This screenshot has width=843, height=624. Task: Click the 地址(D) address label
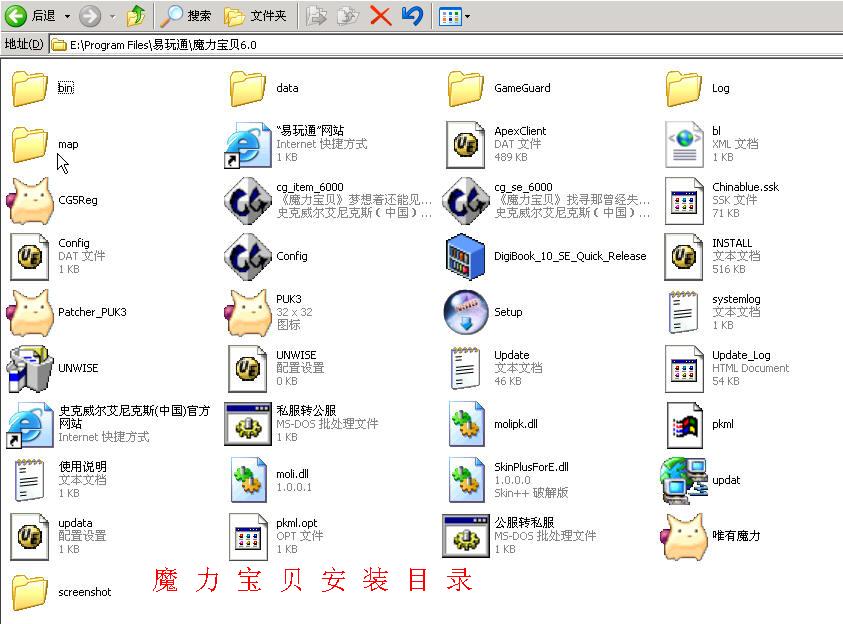(x=24, y=44)
